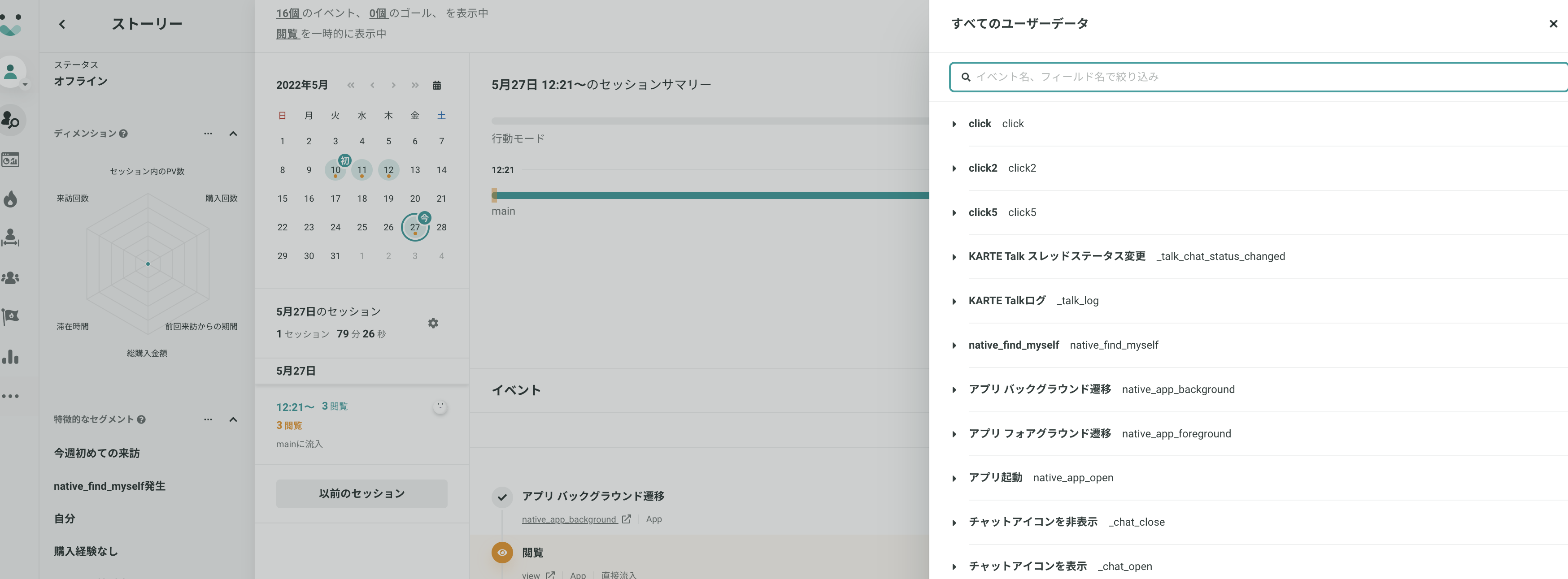Collapse the 特徴的なセグメント section
Viewport: 1568px width, 579px height.
233,419
